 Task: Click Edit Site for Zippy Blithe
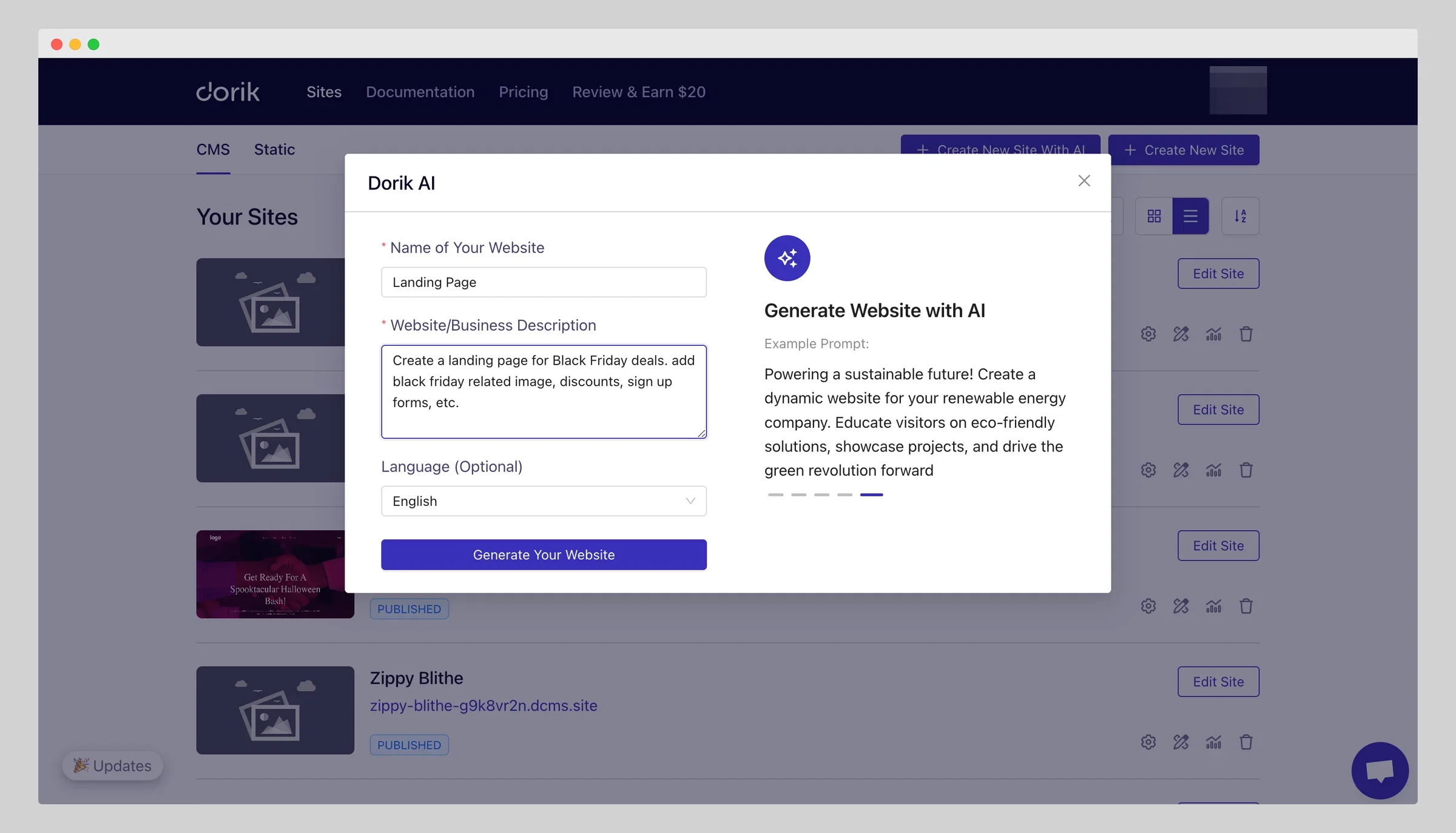pyautogui.click(x=1218, y=682)
